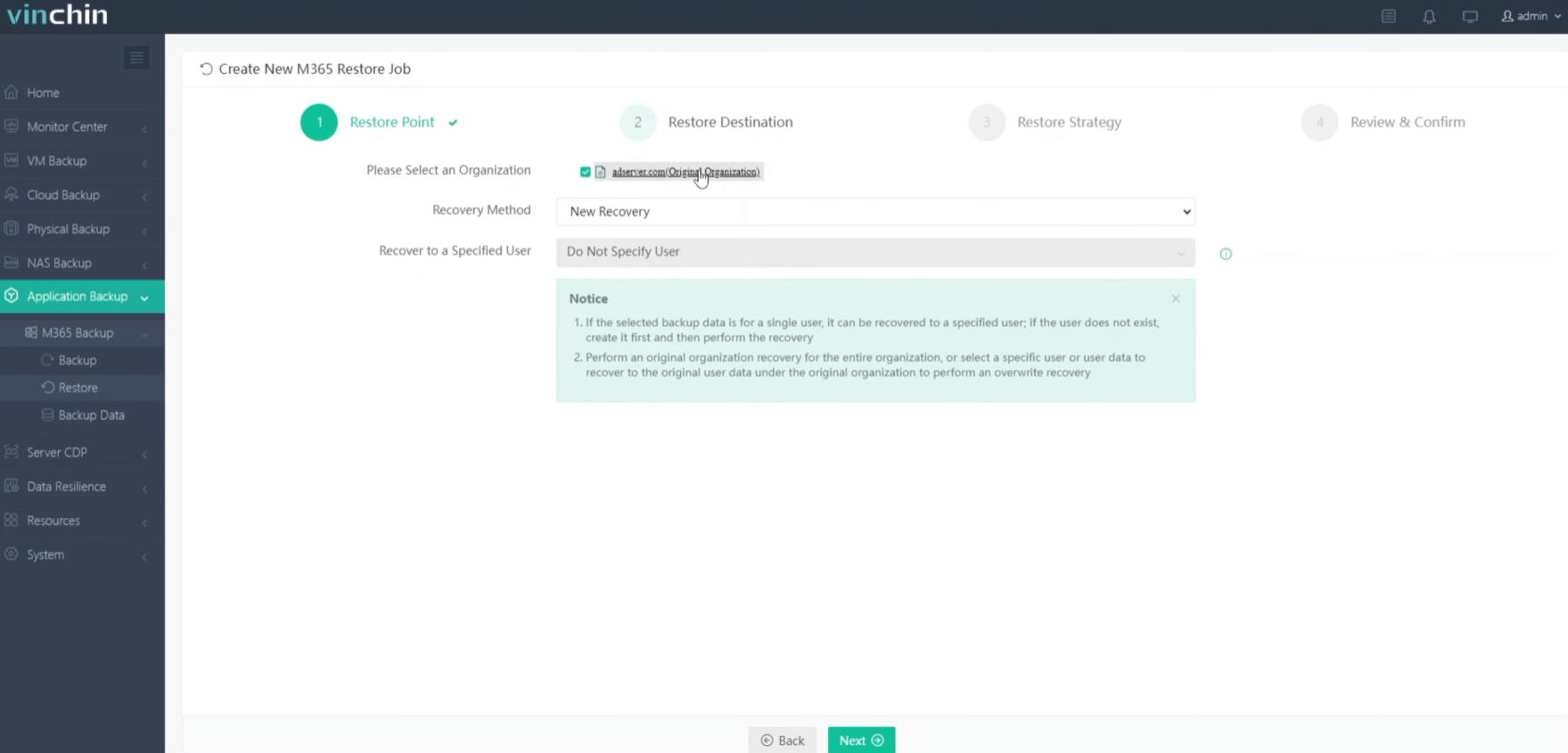Expand Server CDP chevron
Image resolution: width=1568 pixels, height=753 pixels.
point(144,454)
